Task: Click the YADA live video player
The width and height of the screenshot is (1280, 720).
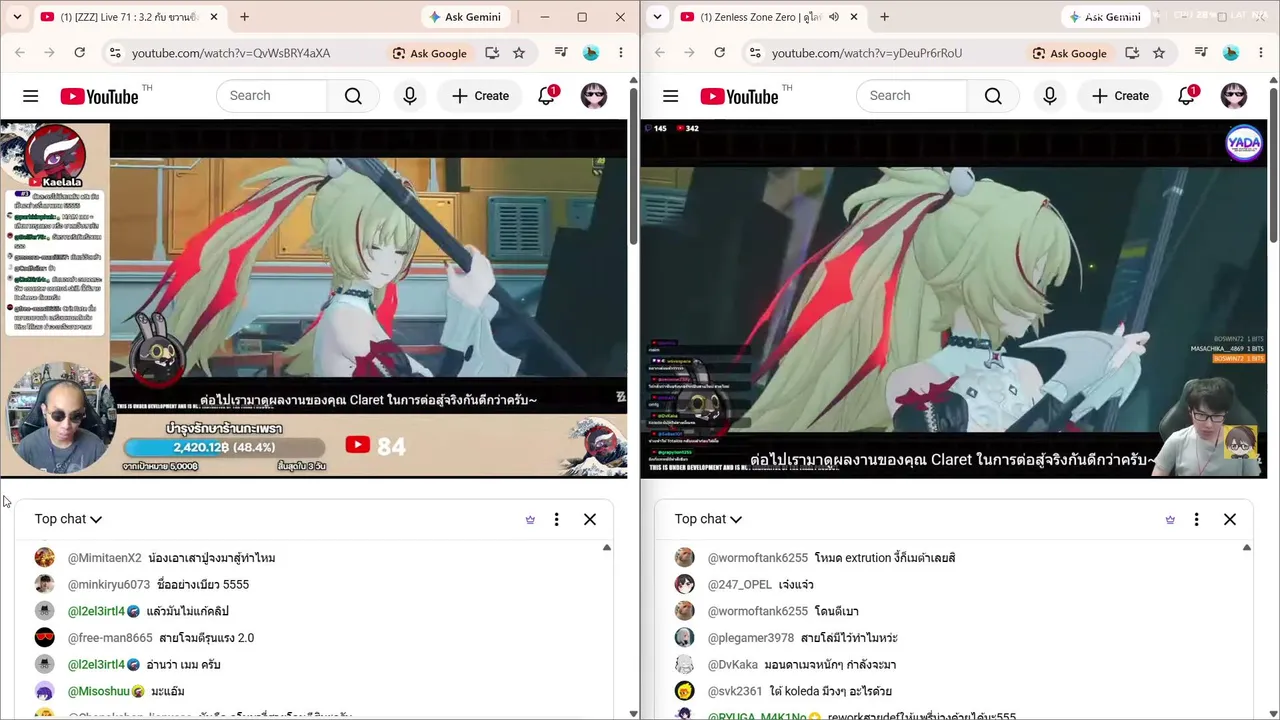Action: pos(954,299)
